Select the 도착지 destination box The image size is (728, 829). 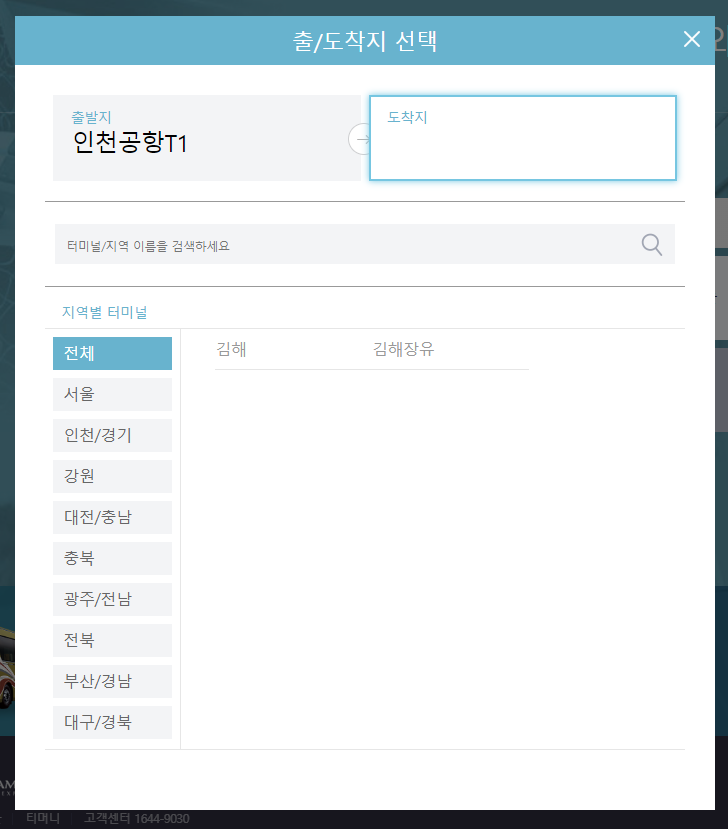click(523, 138)
